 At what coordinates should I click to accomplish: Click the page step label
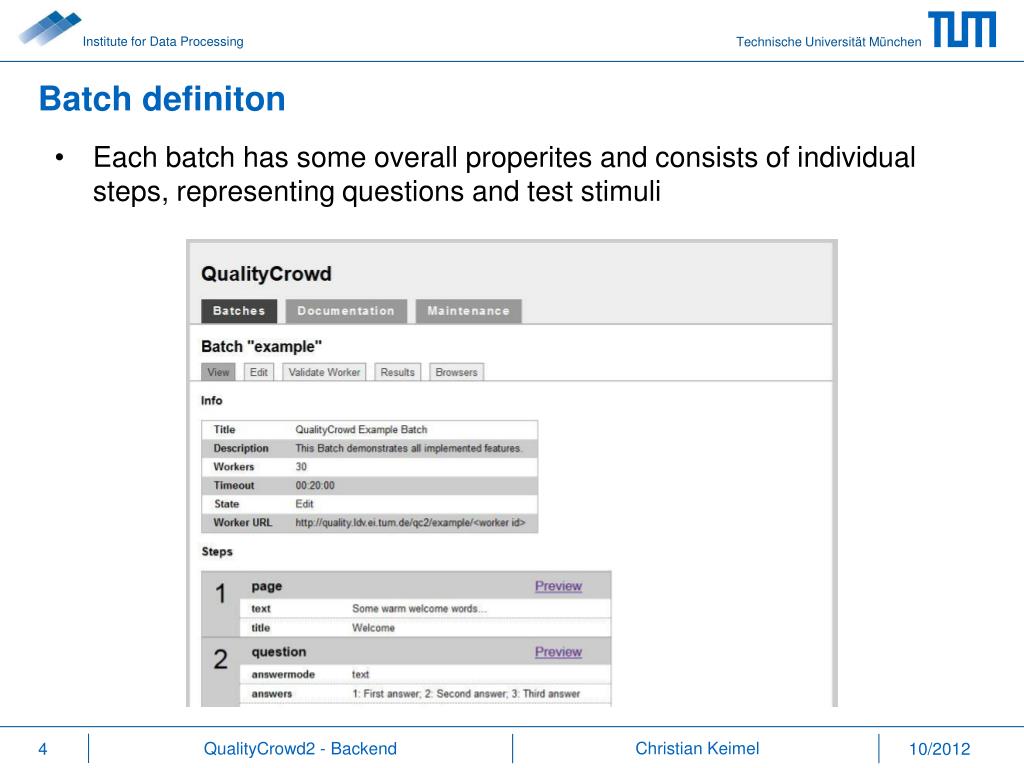point(267,586)
